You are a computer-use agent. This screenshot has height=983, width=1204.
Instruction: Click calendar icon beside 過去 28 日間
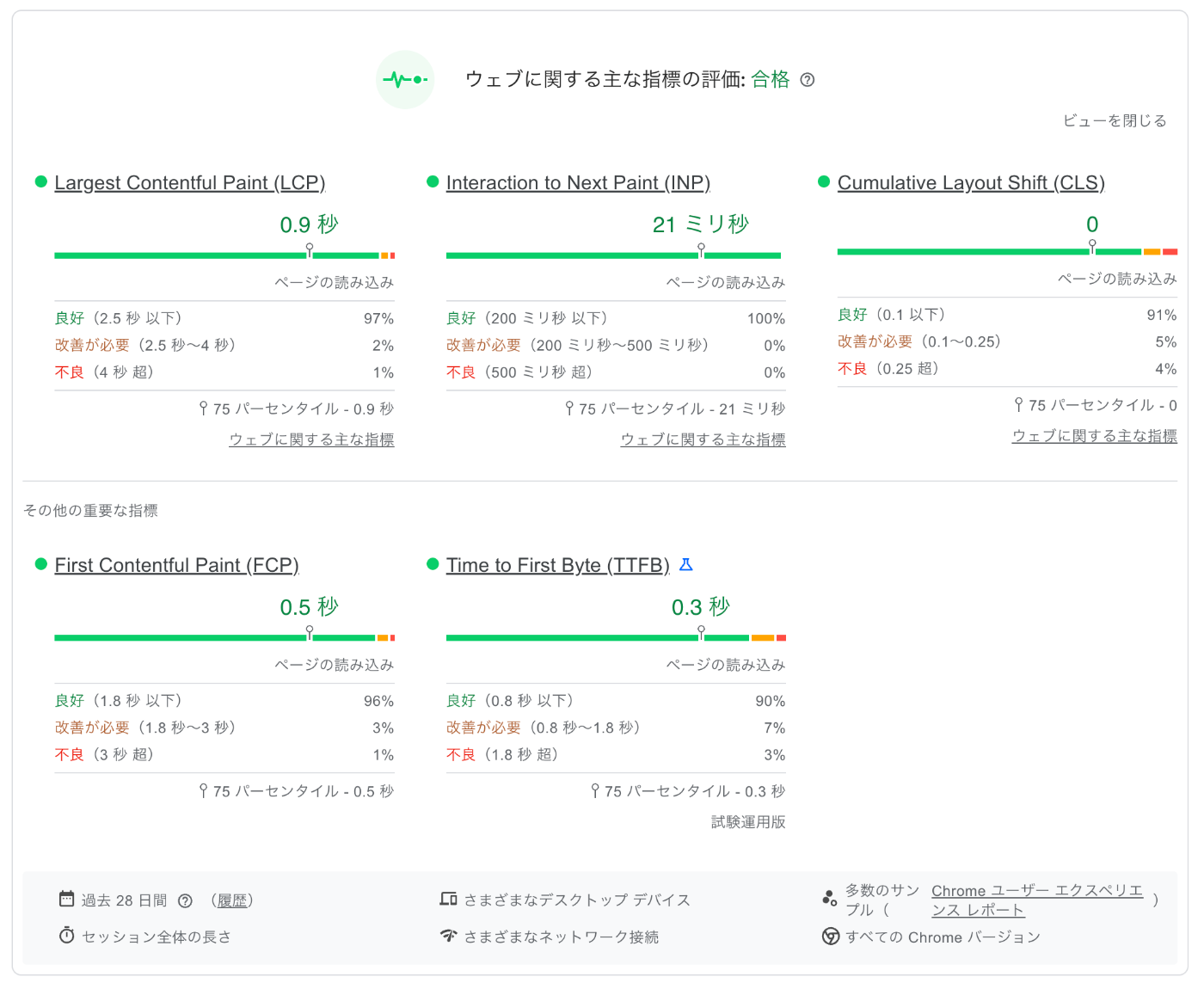[x=66, y=900]
